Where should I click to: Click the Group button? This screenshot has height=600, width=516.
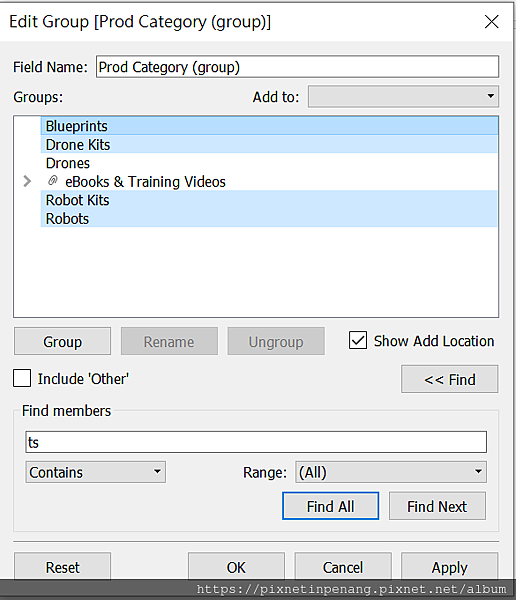click(x=62, y=341)
